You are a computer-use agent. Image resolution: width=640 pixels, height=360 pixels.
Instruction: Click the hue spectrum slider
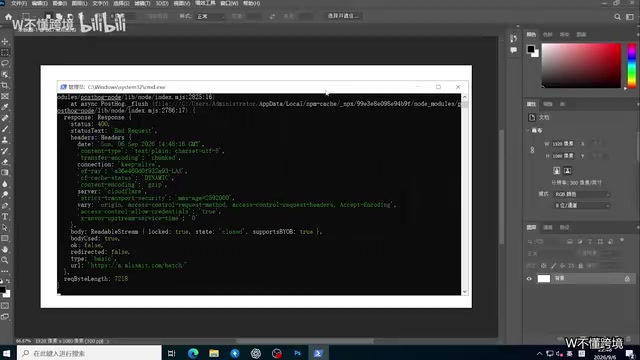tap(631, 65)
